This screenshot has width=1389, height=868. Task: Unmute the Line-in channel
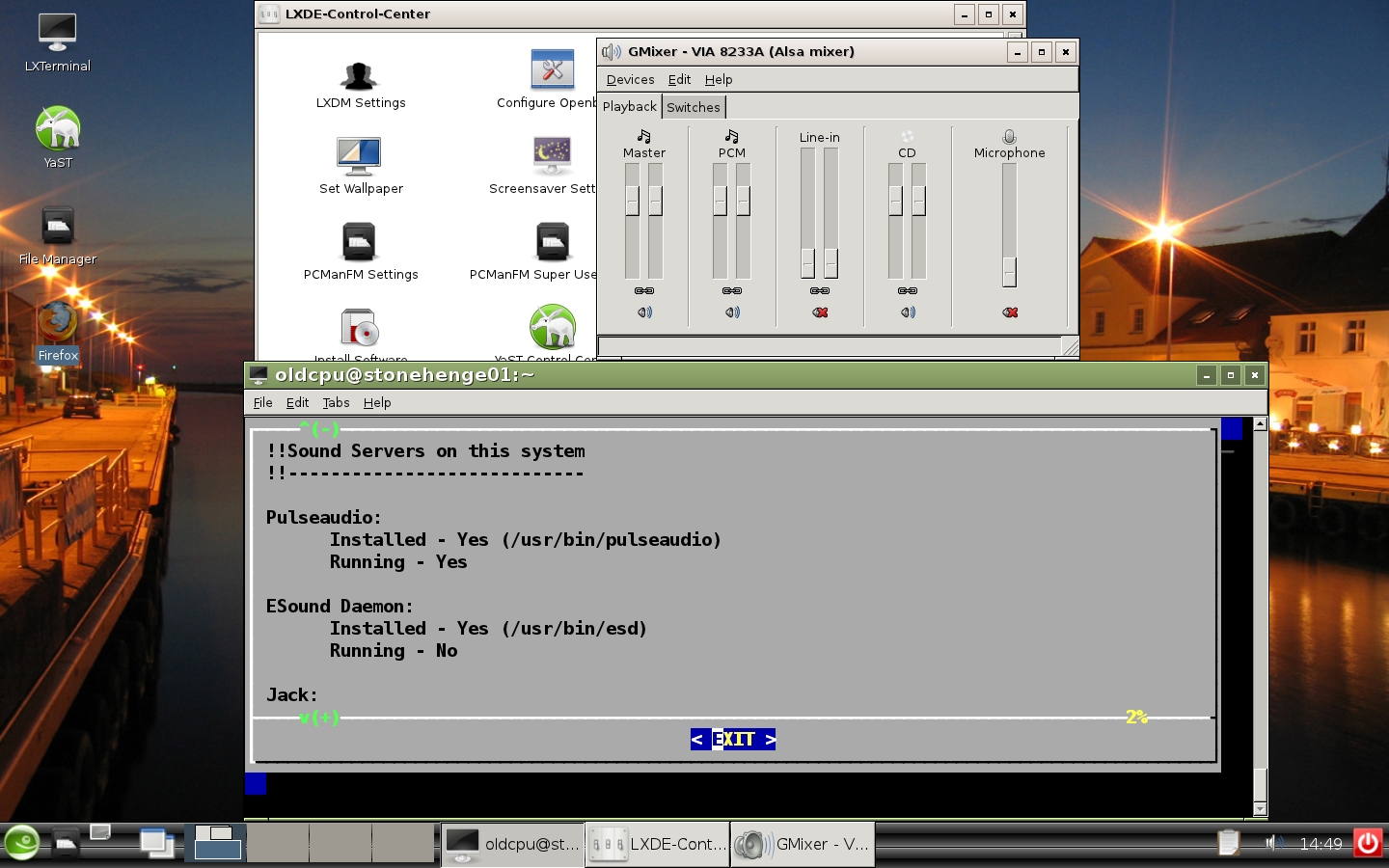[820, 312]
